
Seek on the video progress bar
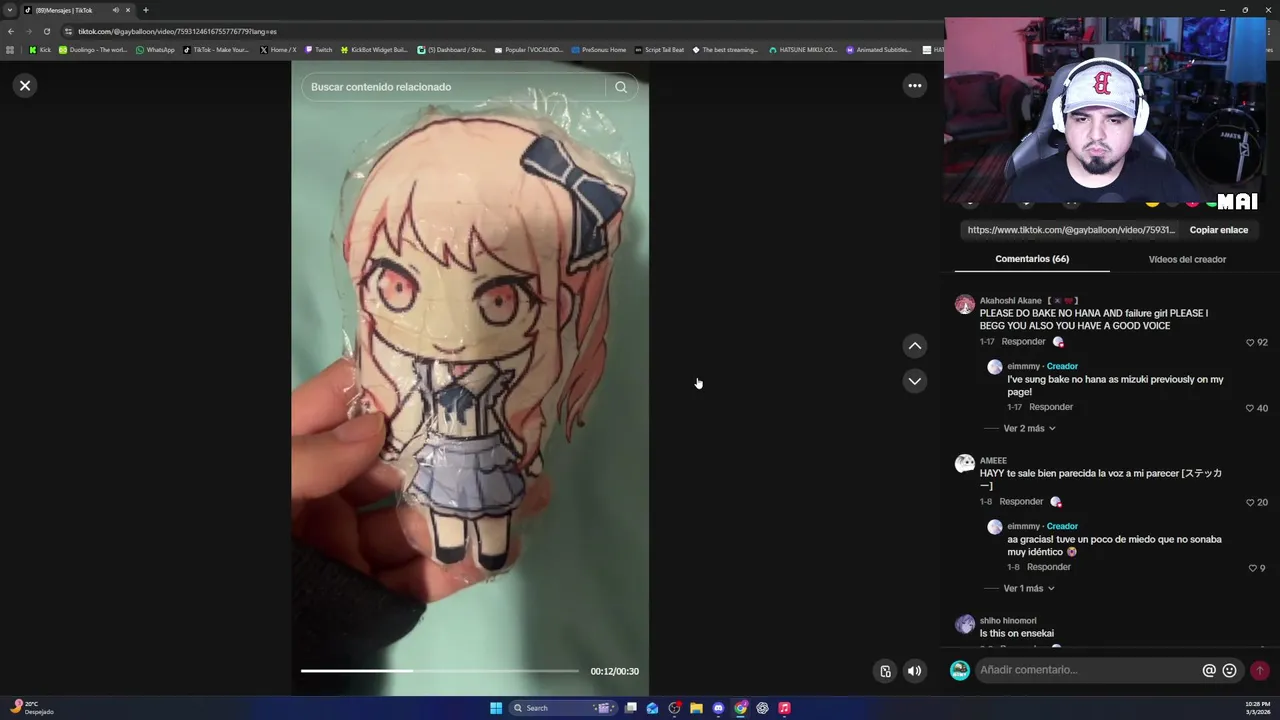coord(440,671)
